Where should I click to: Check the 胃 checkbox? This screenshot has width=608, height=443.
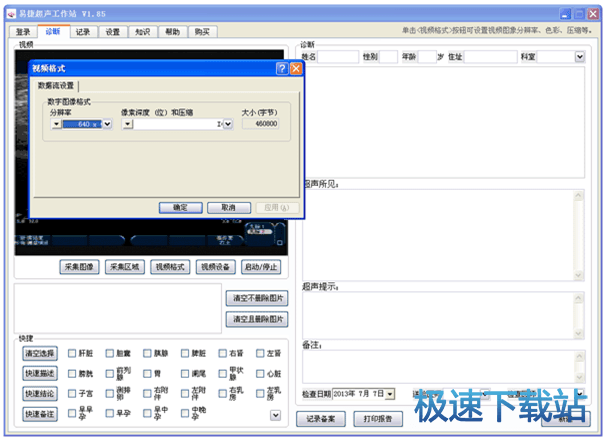[147, 374]
